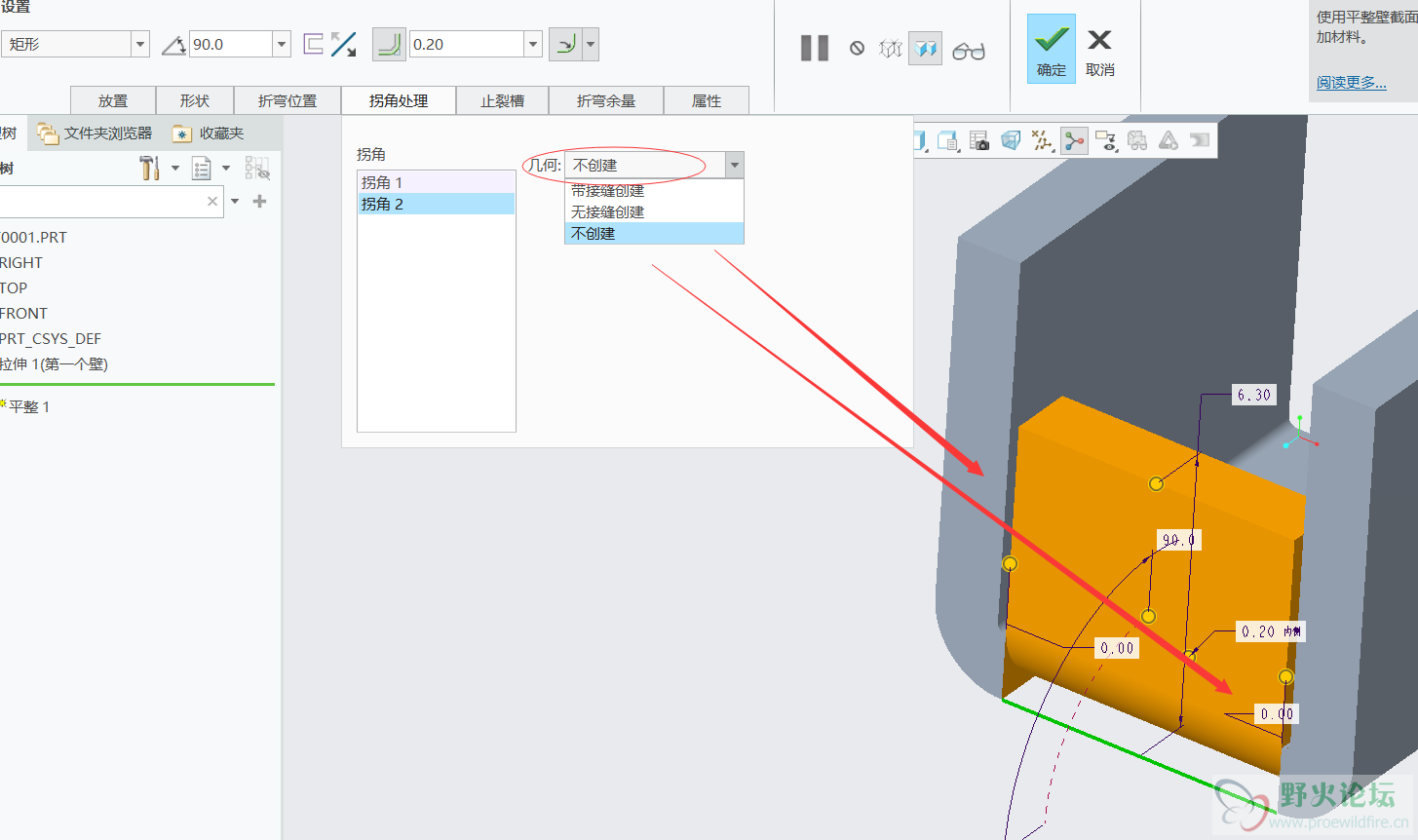
Task: Expand the 0.20 radius dropdown arrow
Action: pyautogui.click(x=533, y=44)
